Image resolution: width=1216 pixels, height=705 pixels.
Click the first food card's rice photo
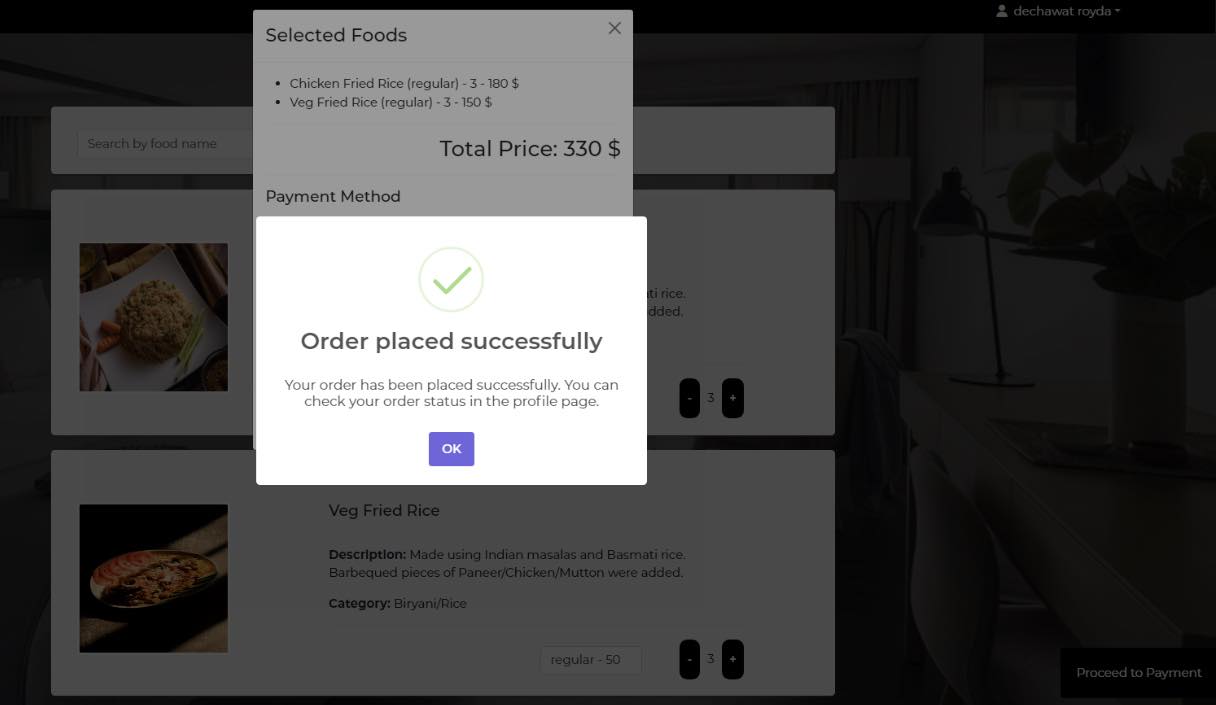(x=154, y=317)
